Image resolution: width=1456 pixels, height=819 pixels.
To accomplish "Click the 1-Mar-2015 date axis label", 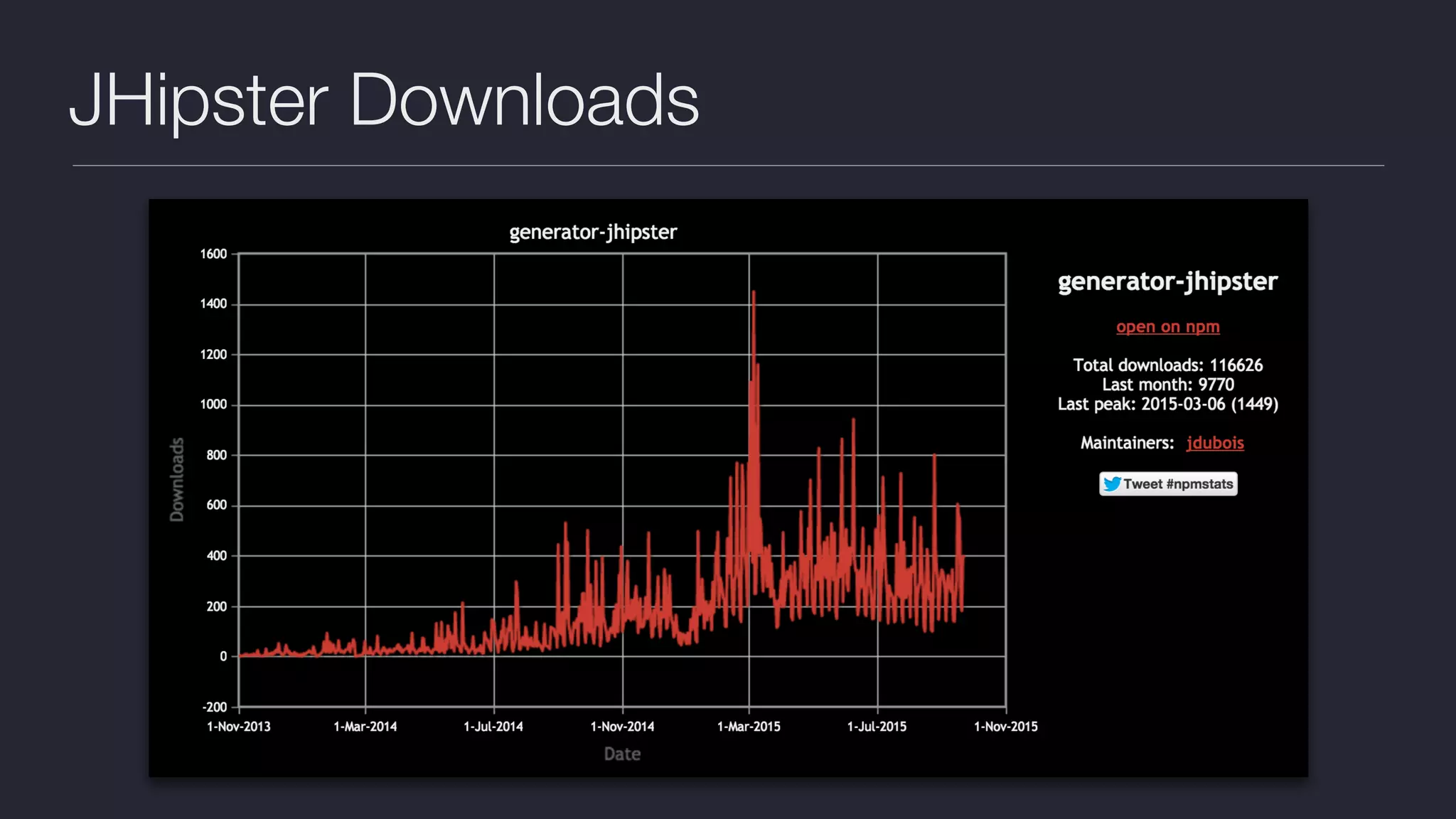I will coord(748,727).
